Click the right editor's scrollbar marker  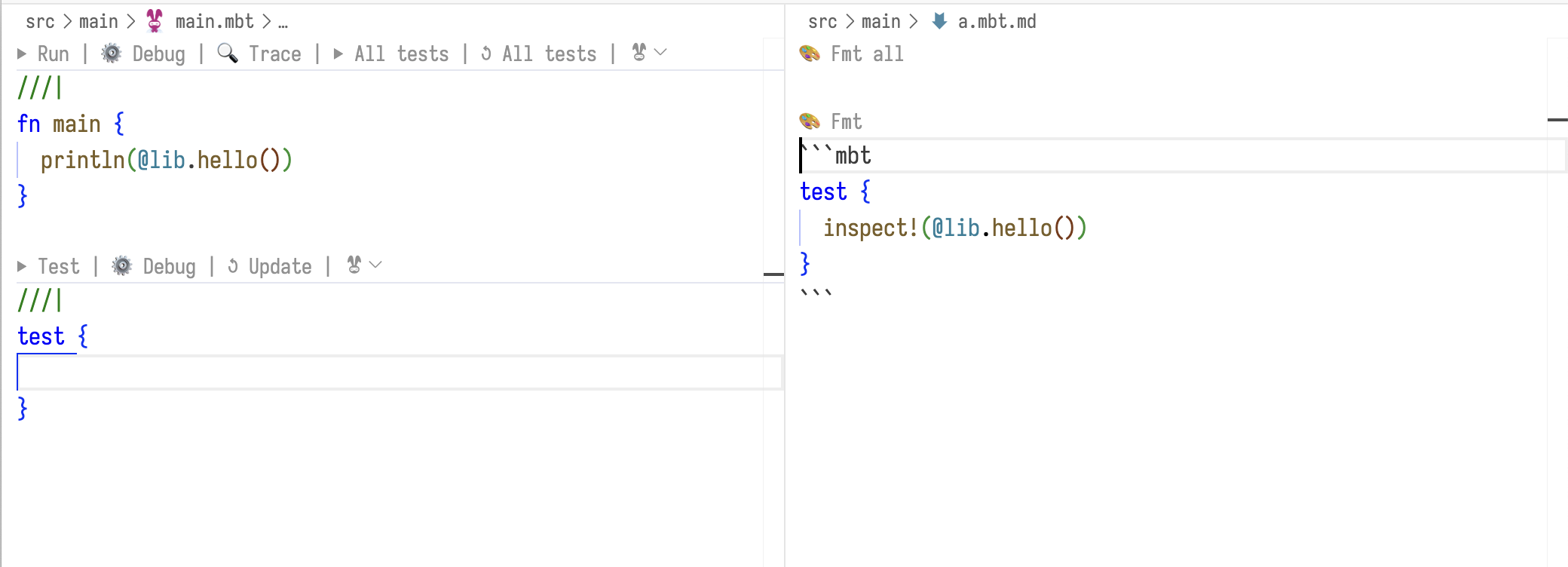coord(1557,120)
